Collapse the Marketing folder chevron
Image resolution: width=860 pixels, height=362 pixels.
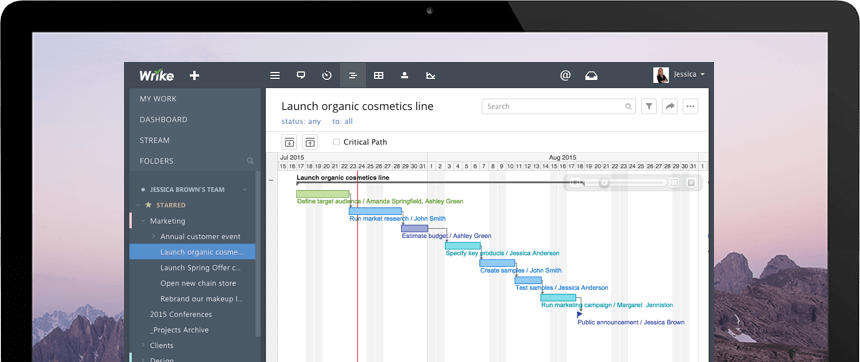(143, 221)
